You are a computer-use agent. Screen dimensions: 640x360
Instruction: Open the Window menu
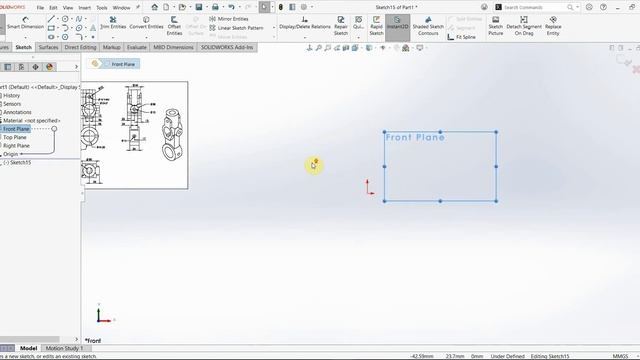pyautogui.click(x=121, y=7)
